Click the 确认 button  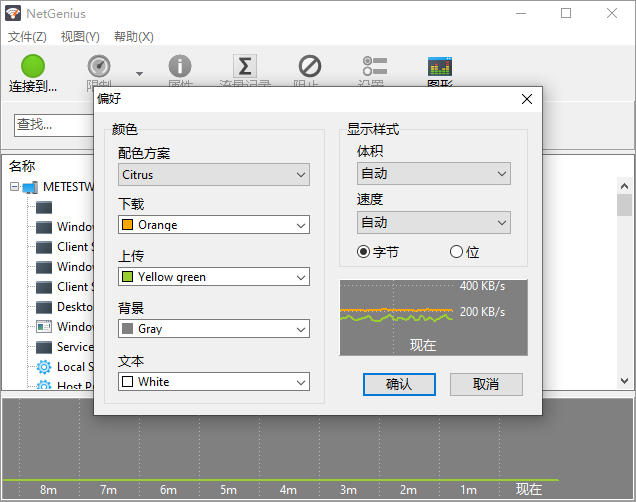point(399,384)
